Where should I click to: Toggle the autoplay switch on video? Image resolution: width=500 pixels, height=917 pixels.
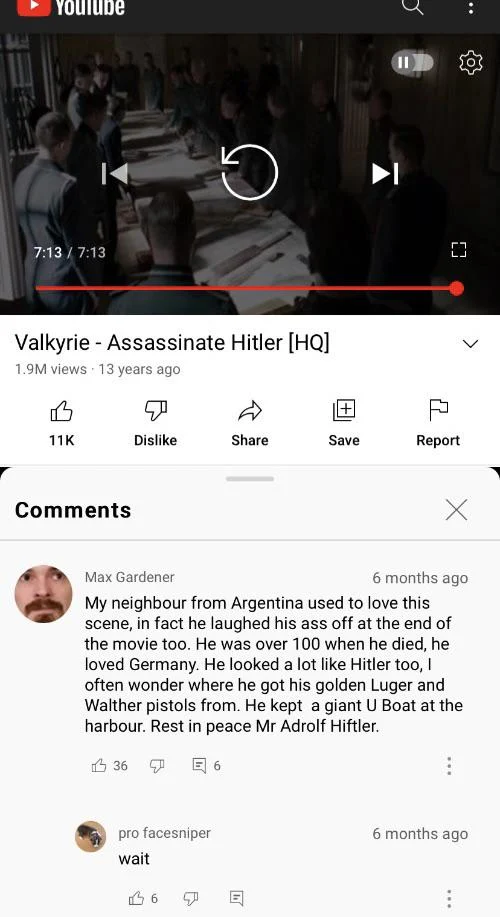413,63
